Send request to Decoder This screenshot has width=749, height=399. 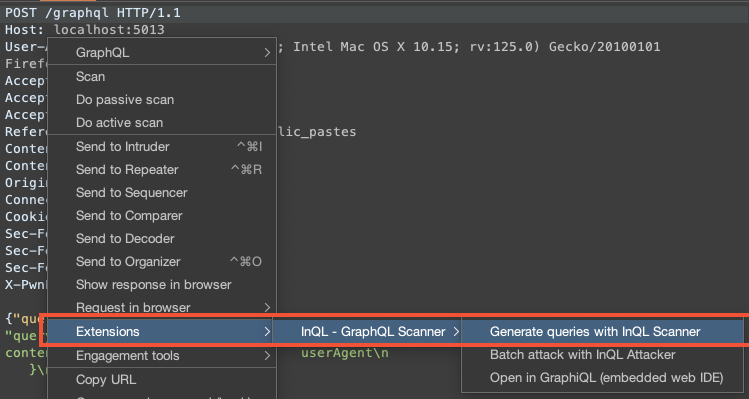tap(162, 238)
